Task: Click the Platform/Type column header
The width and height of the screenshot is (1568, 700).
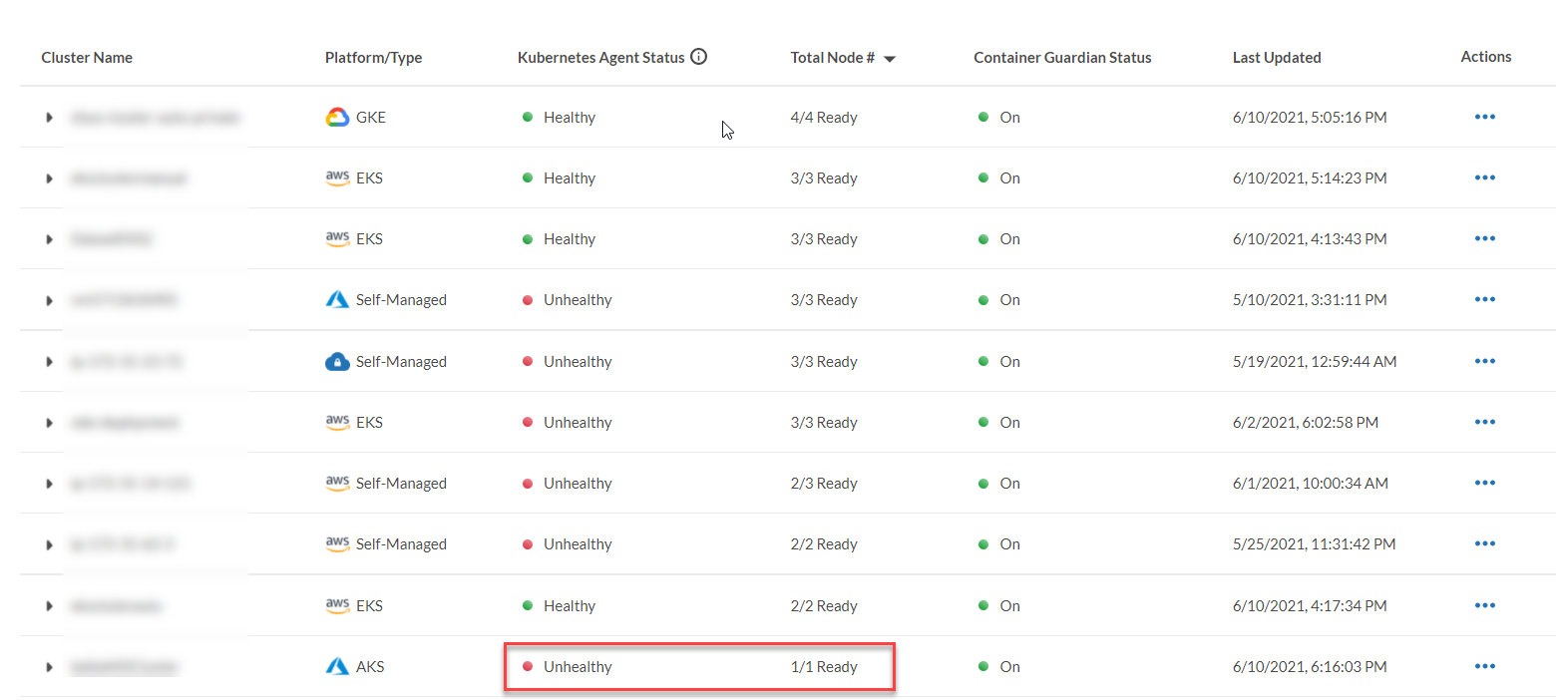Action: [x=373, y=58]
